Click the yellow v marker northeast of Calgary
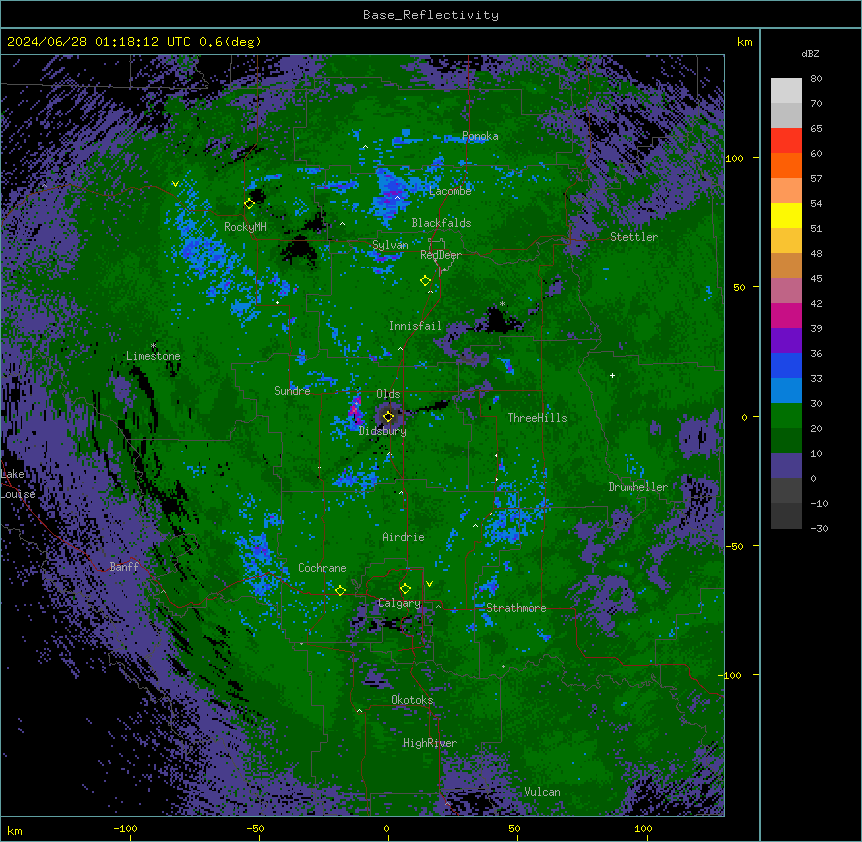 pyautogui.click(x=429, y=584)
